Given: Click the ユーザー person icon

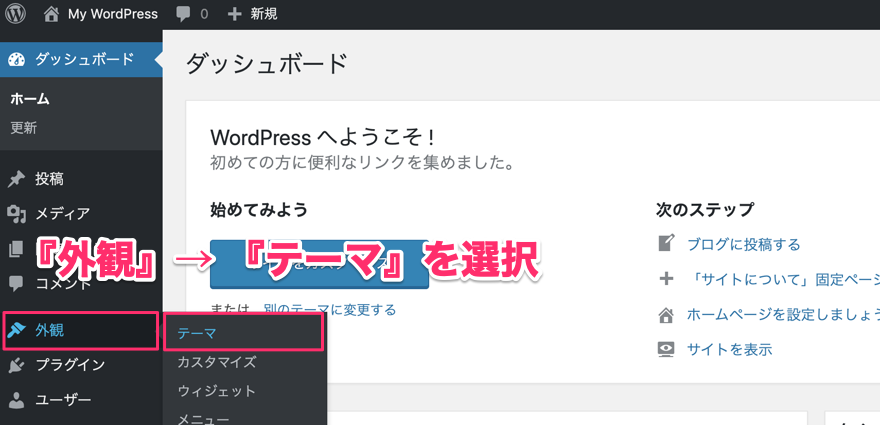Looking at the screenshot, I should point(17,400).
